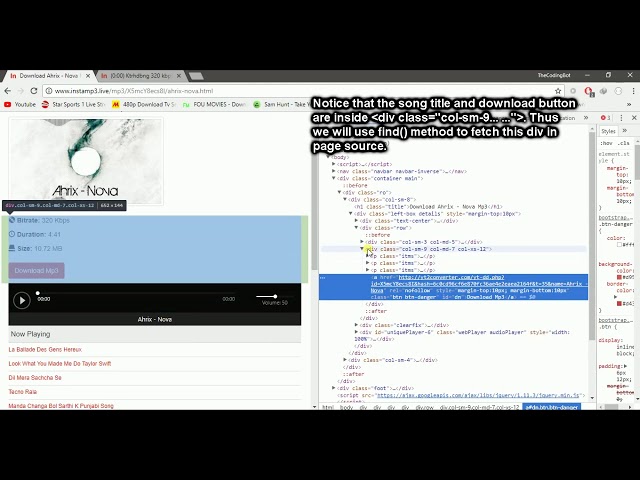Image resolution: width=640 pixels, height=480 pixels.
Task: Open the FOU MOVIES bookmark
Action: (215, 104)
